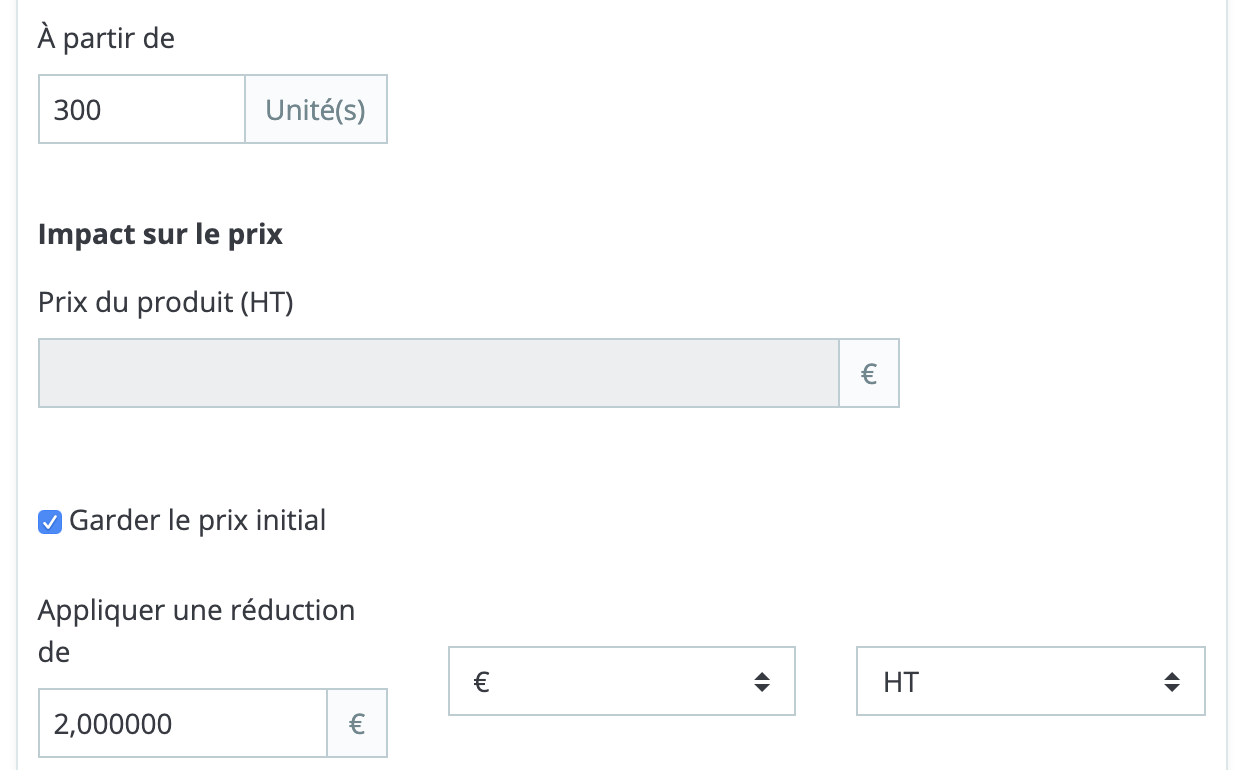The width and height of the screenshot is (1252, 770).
Task: Click the 300 value in the quantity field
Action: (x=77, y=109)
